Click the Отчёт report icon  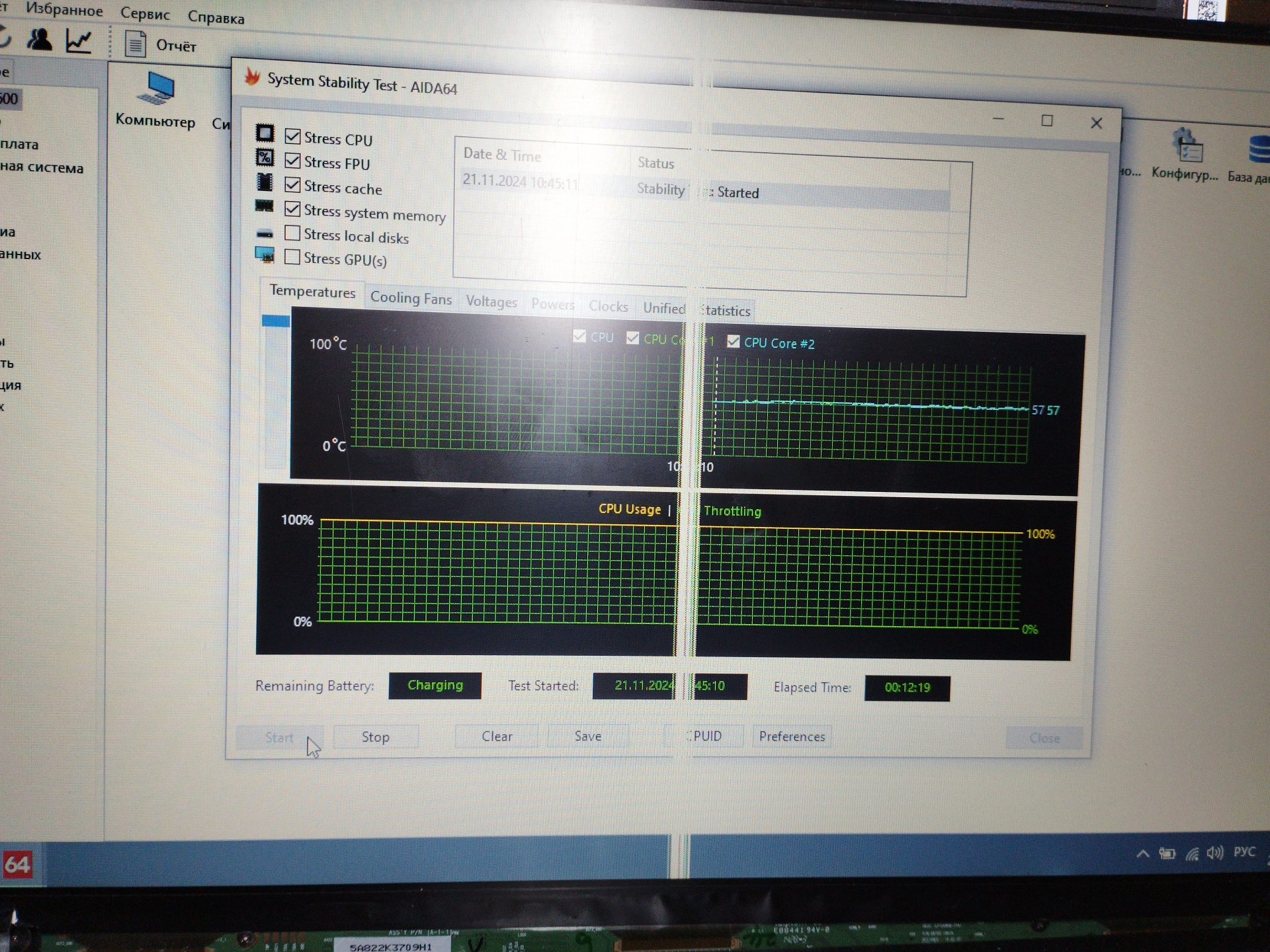point(136,45)
